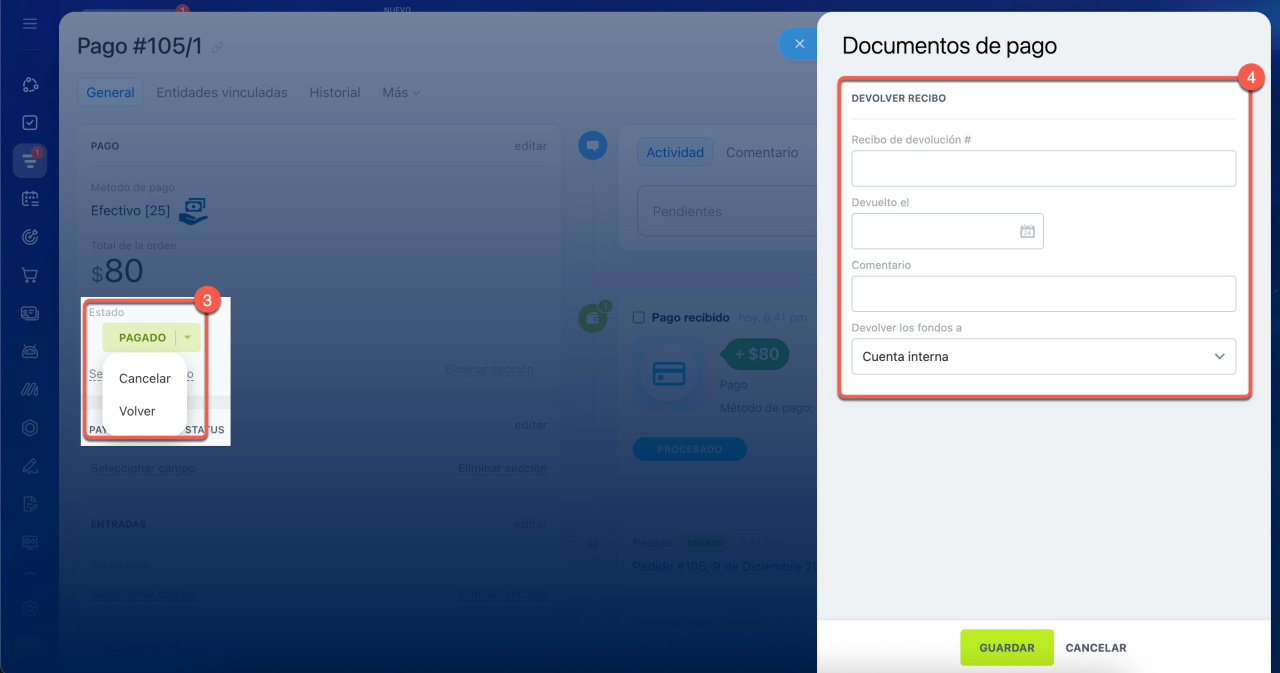This screenshot has height=673, width=1280.
Task: Open the PAGADO status dropdown arrow
Action: tap(187, 338)
